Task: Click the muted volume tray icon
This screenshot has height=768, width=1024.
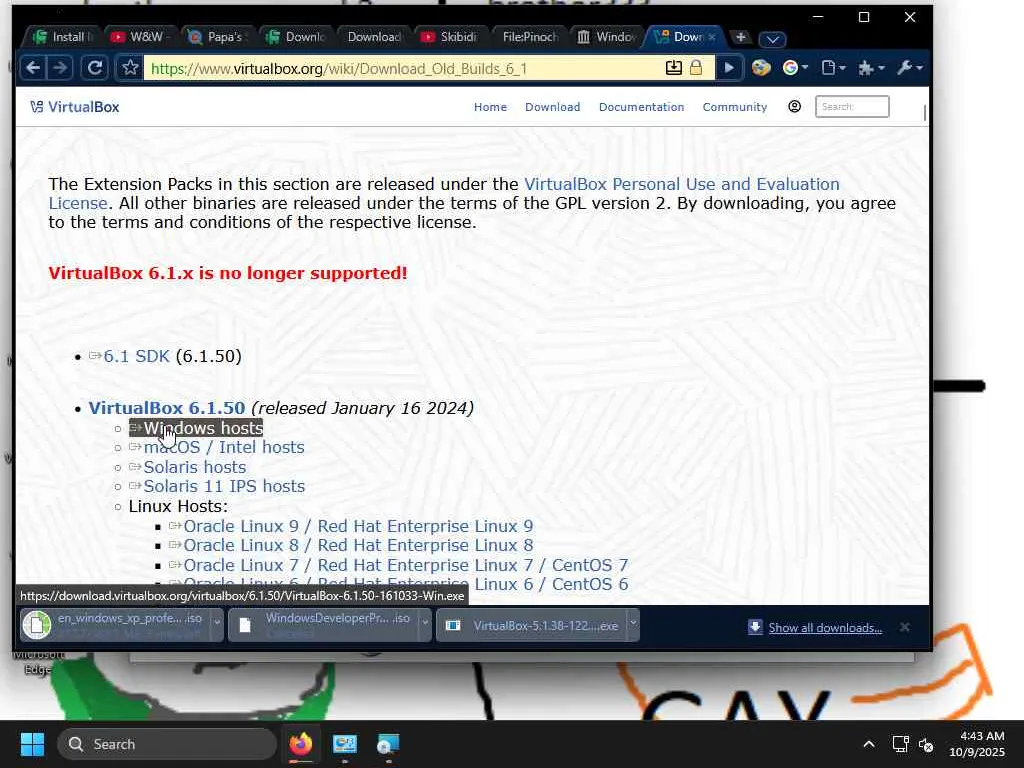Action: pos(926,744)
